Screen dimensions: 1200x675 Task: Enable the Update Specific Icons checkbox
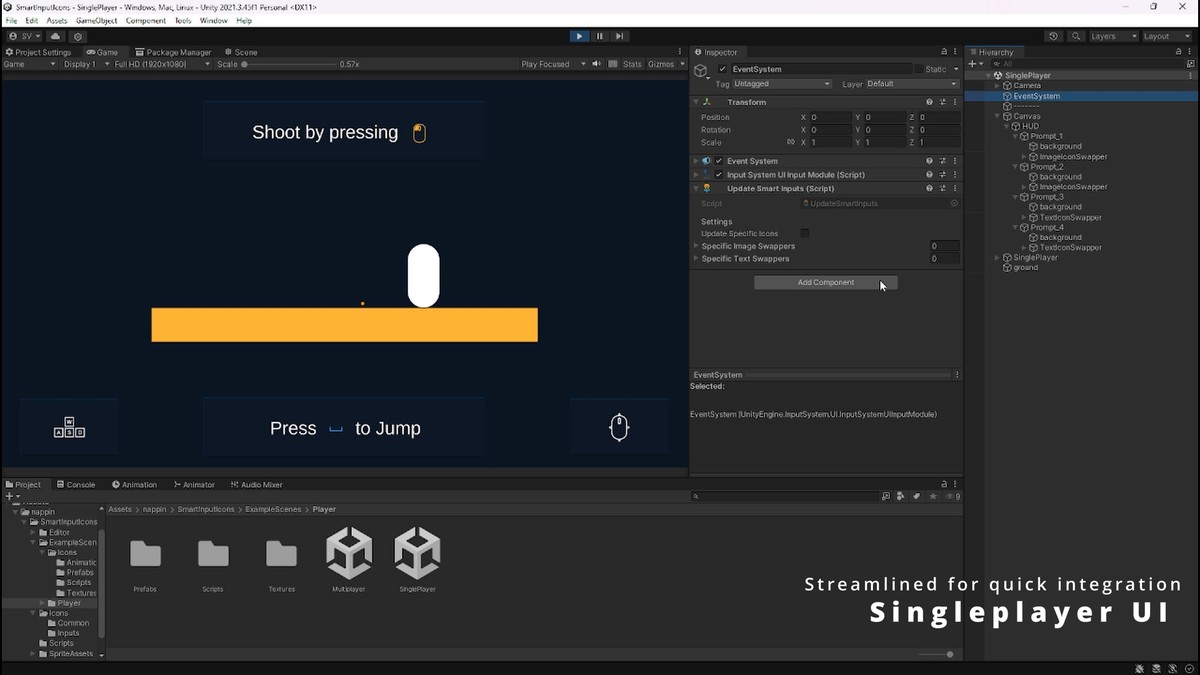(806, 233)
